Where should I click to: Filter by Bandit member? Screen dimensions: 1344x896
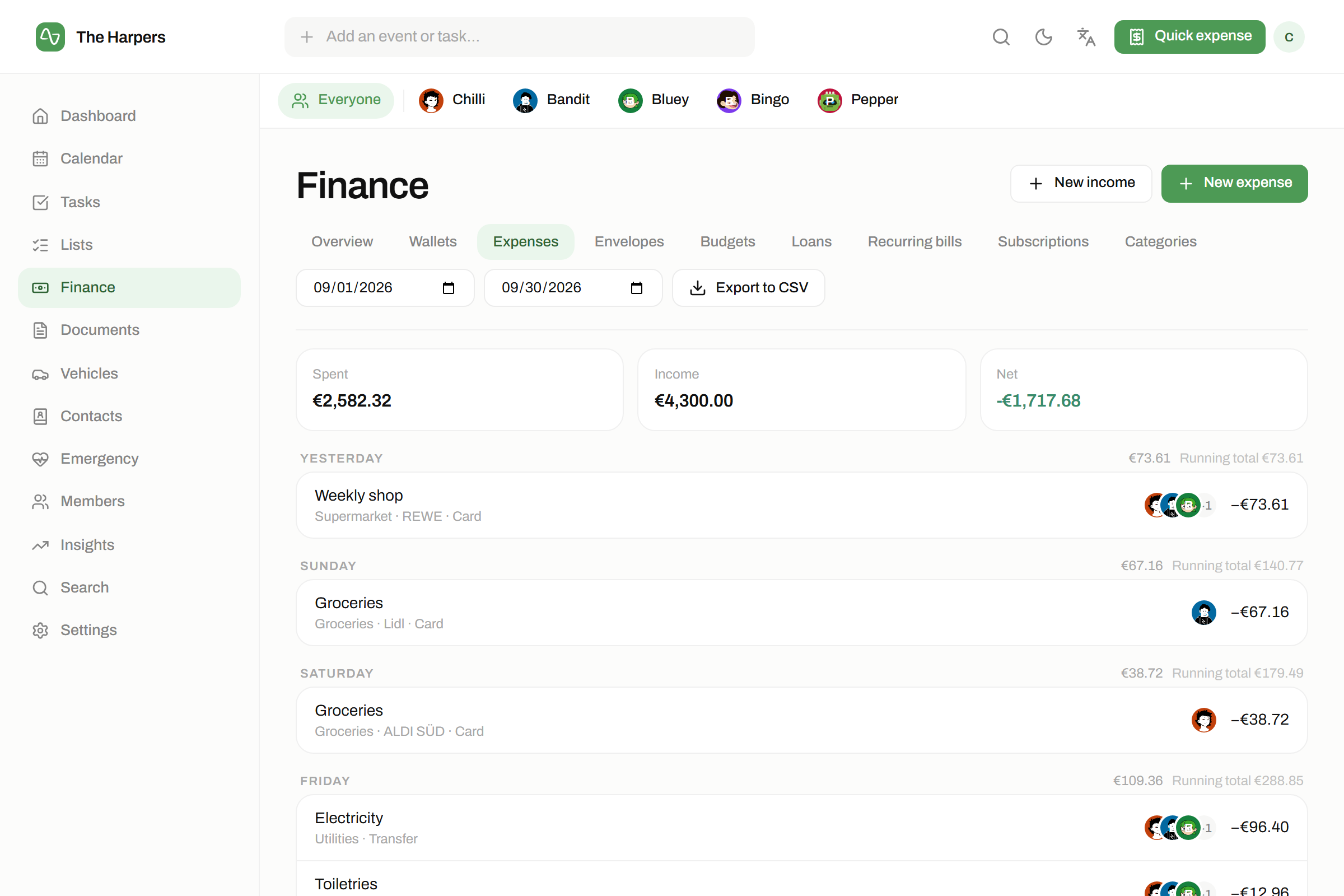pyautogui.click(x=552, y=100)
